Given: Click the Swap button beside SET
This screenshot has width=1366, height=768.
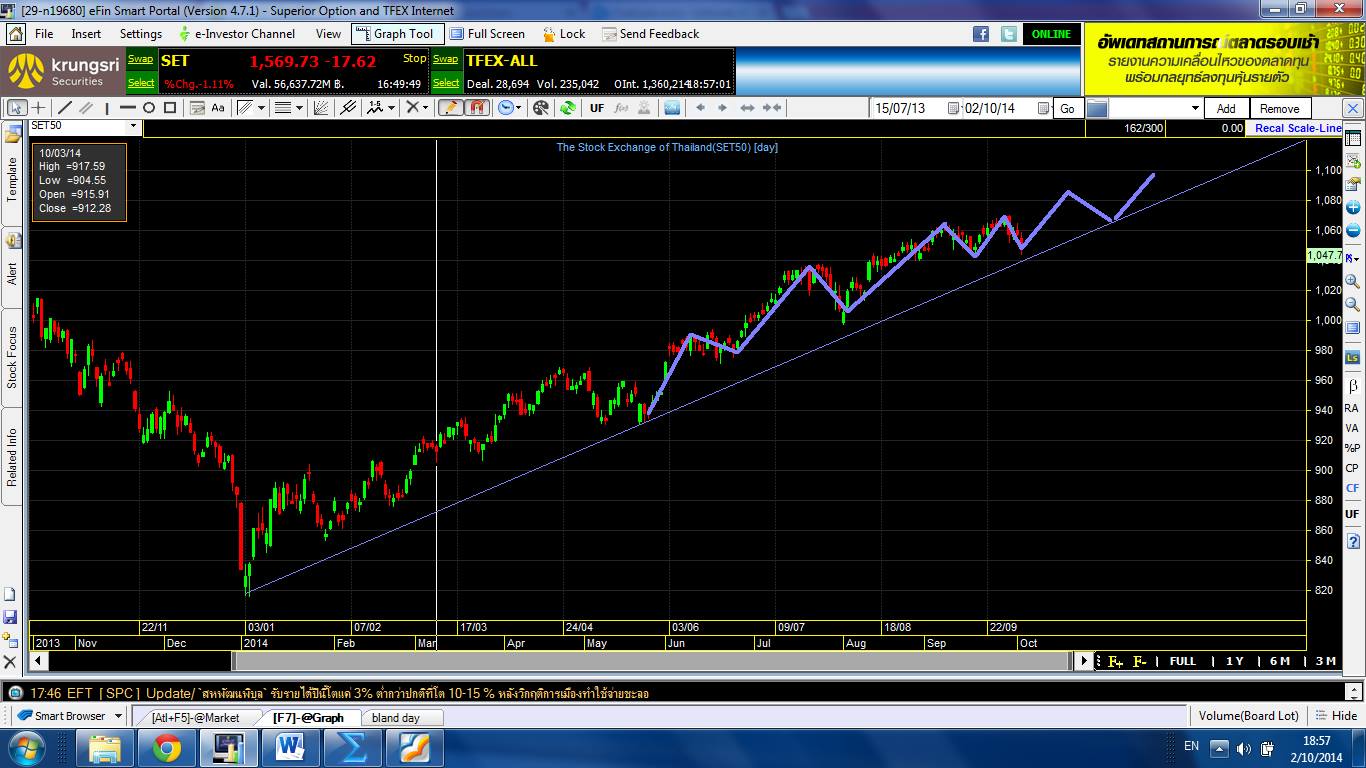Looking at the screenshot, I should (x=141, y=59).
